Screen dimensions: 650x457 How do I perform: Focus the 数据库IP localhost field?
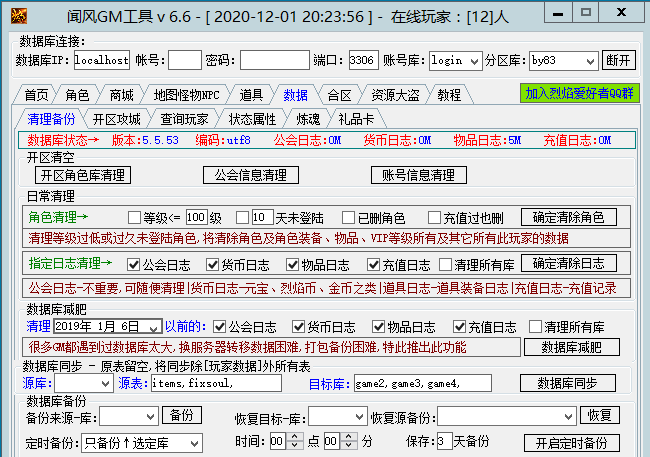[102, 60]
